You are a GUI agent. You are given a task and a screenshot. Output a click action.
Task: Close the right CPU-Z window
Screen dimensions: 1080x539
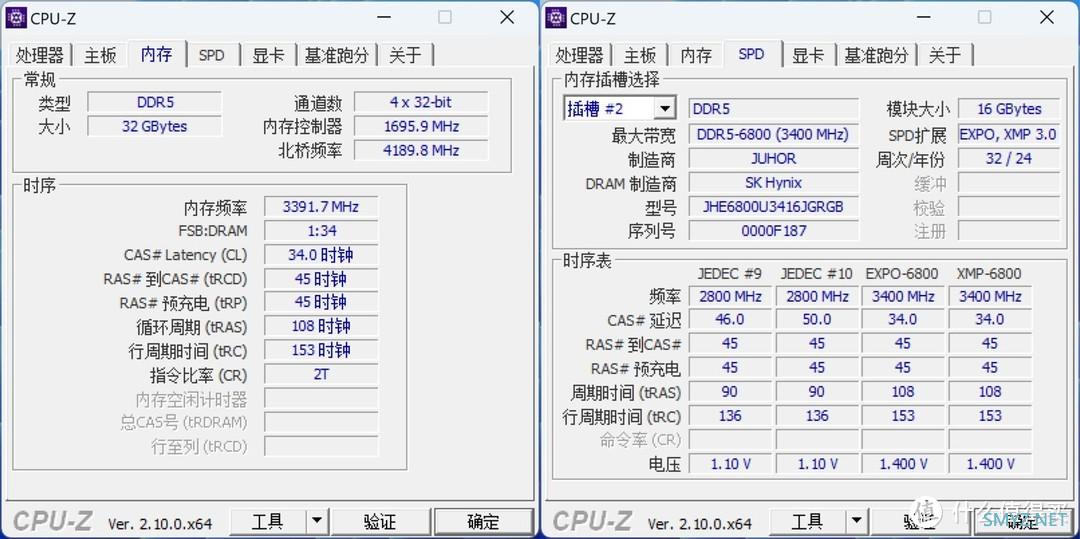tap(1046, 17)
